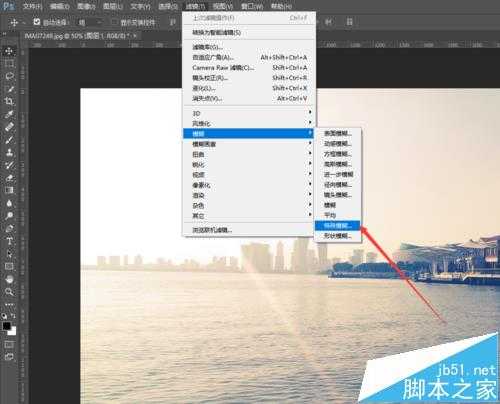
Task: Select the horizontal Type tool
Action: point(9,241)
